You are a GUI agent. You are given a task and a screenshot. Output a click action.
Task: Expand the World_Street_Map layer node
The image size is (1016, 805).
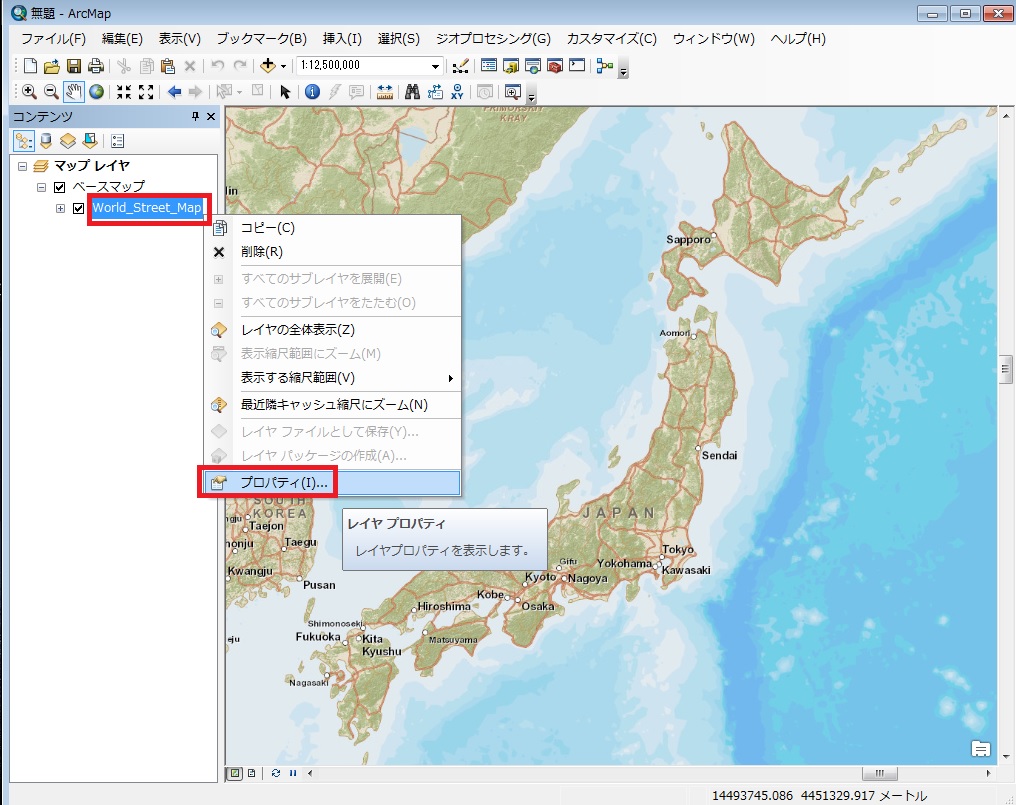point(60,208)
